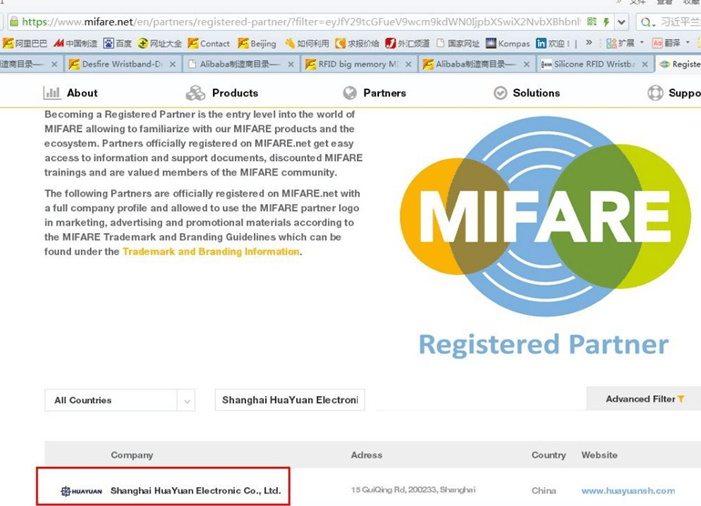Close the Desfire Wristband tab
The width and height of the screenshot is (701, 506).
click(173, 64)
